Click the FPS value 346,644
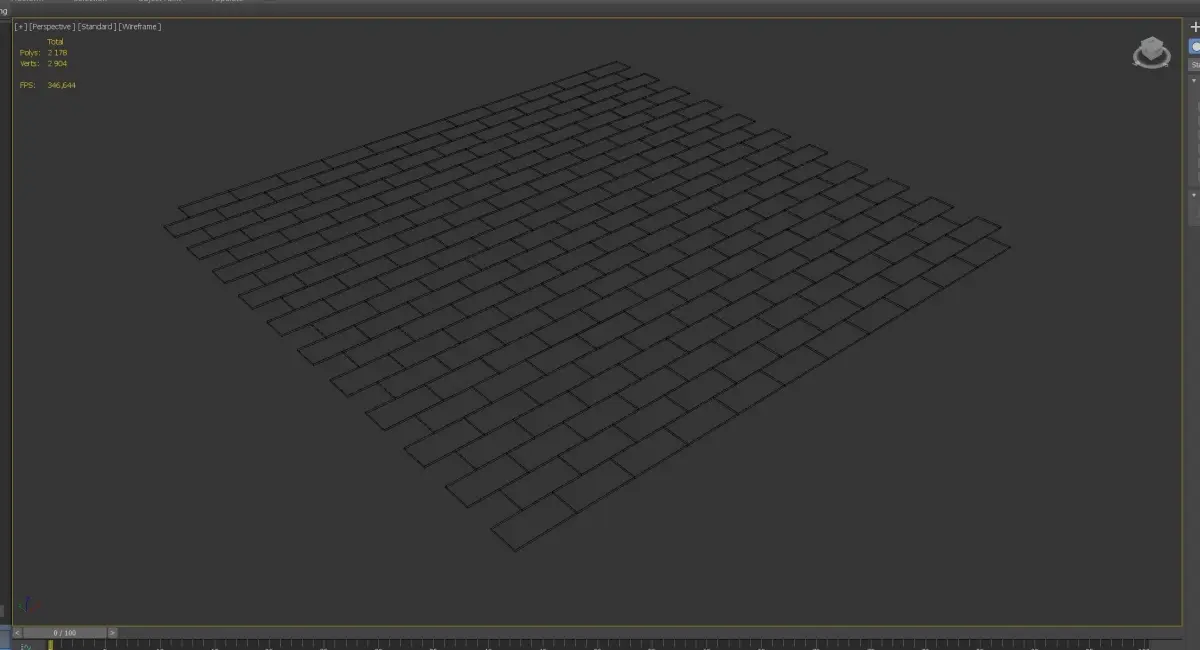The height and width of the screenshot is (650, 1200). (x=61, y=85)
